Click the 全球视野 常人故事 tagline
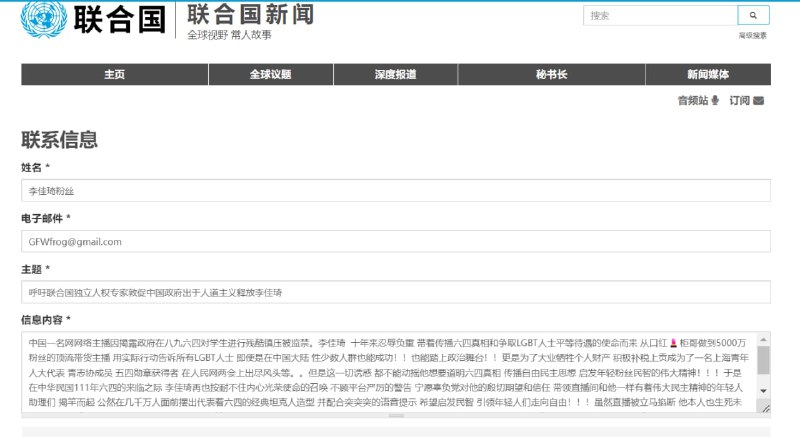This screenshot has height=437, width=800. (229, 35)
